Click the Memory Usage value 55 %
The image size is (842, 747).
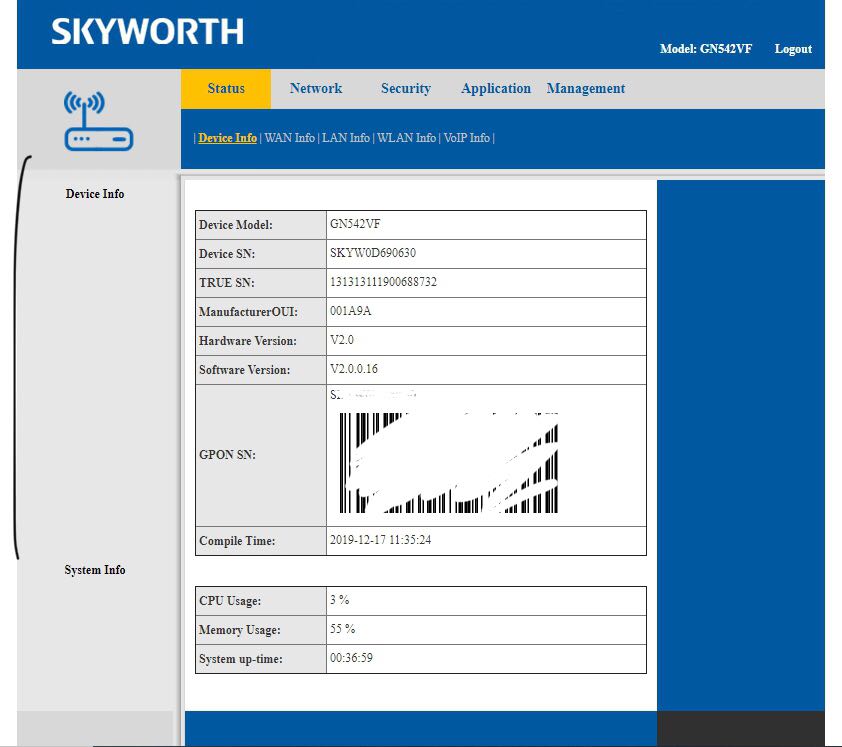tap(342, 629)
